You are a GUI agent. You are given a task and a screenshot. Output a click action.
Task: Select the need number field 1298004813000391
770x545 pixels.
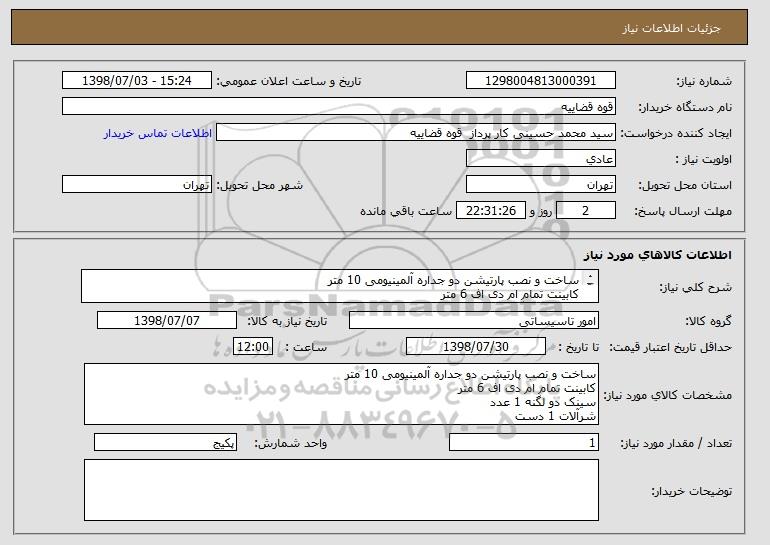[541, 81]
